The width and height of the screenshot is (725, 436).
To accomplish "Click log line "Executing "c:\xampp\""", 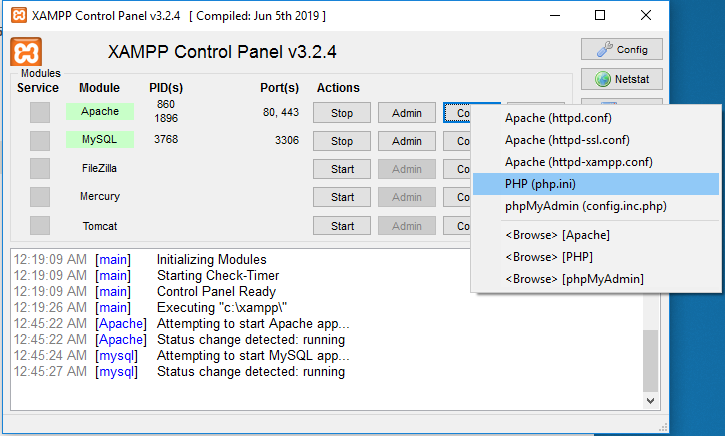I will point(222,308).
